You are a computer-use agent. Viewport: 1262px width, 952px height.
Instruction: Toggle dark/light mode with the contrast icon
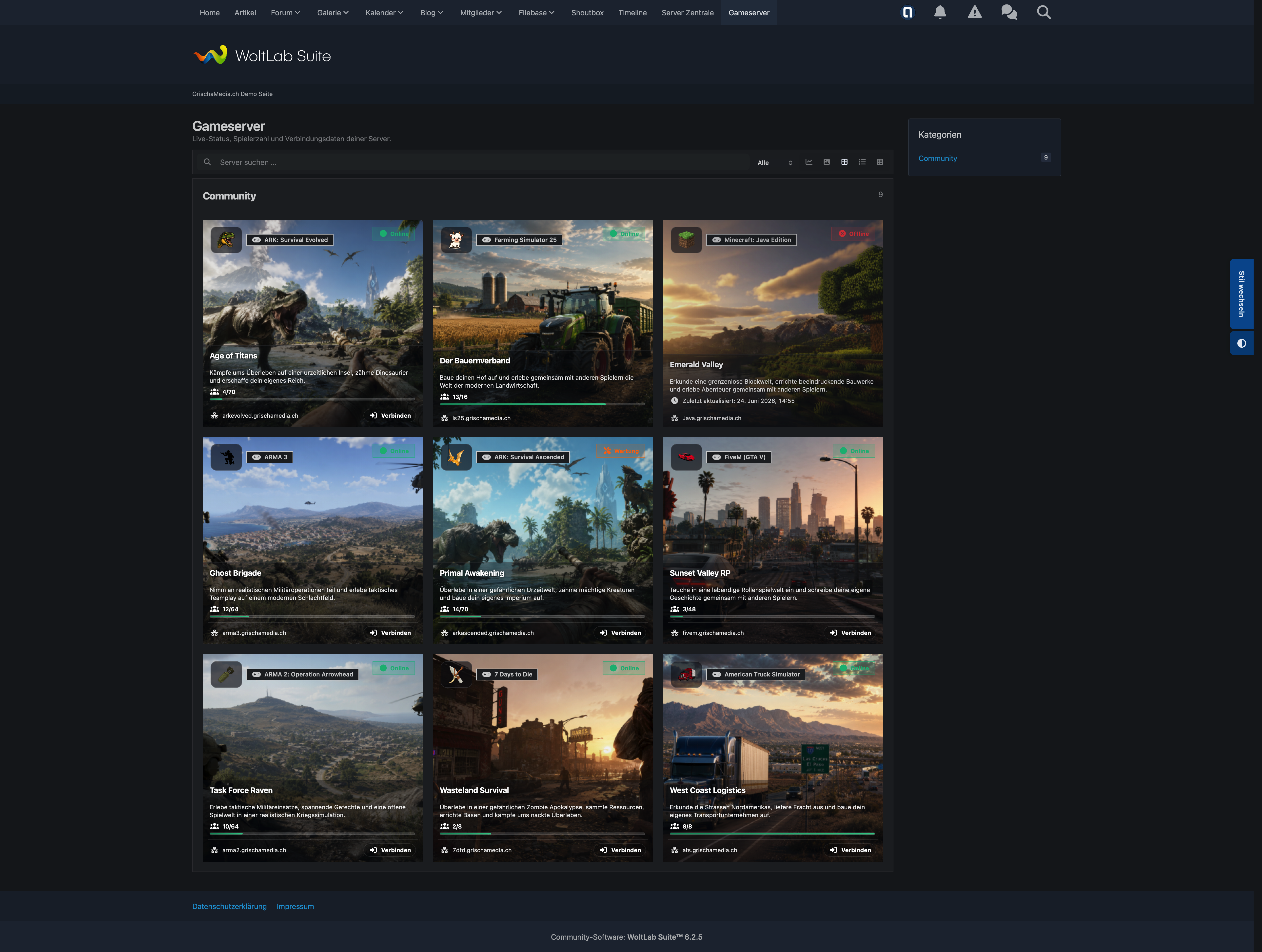1242,343
